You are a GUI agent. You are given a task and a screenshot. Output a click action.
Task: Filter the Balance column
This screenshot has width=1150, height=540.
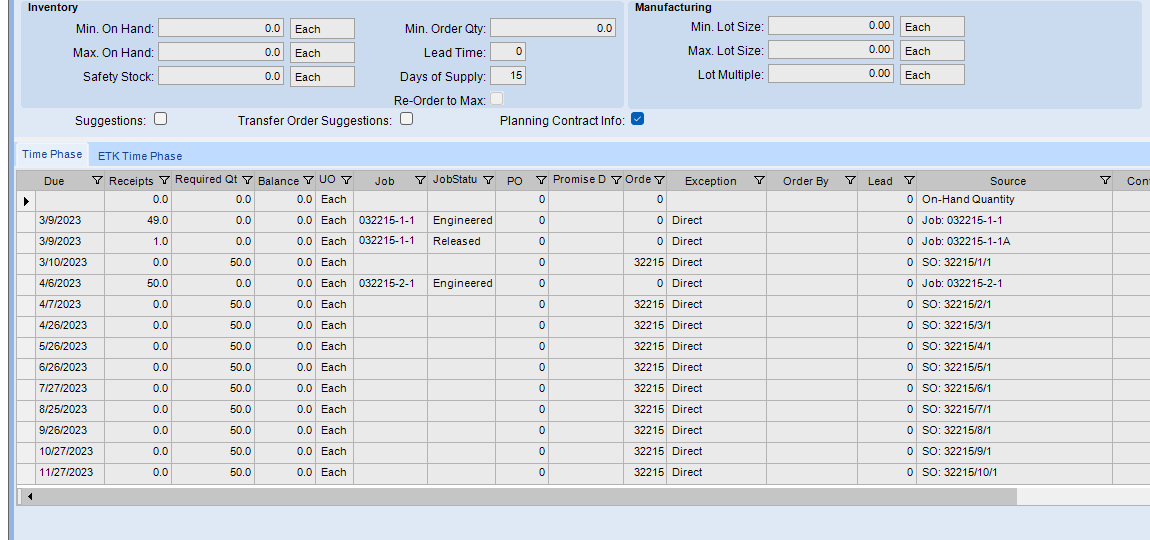click(x=308, y=180)
